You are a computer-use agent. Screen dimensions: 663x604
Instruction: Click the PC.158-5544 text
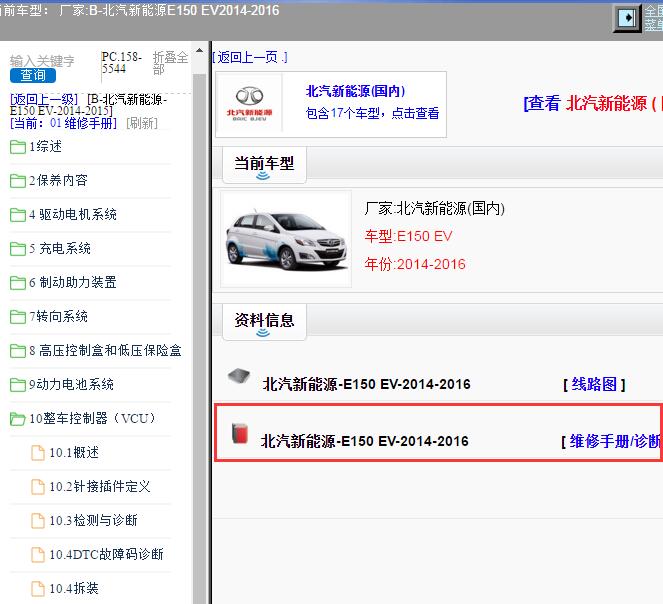coord(121,63)
